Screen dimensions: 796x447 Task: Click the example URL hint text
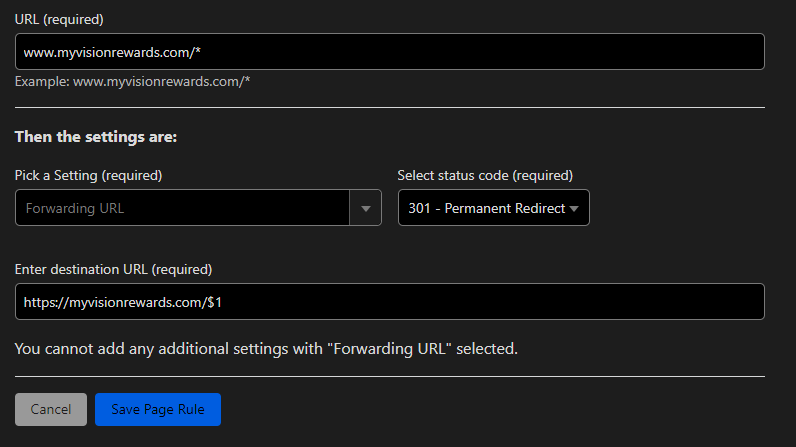point(132,82)
